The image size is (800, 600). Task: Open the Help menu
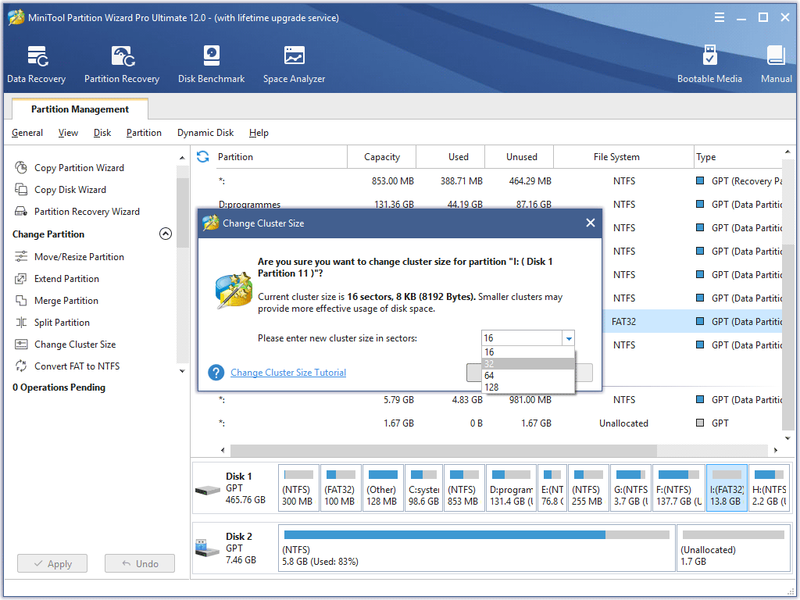pyautogui.click(x=259, y=133)
